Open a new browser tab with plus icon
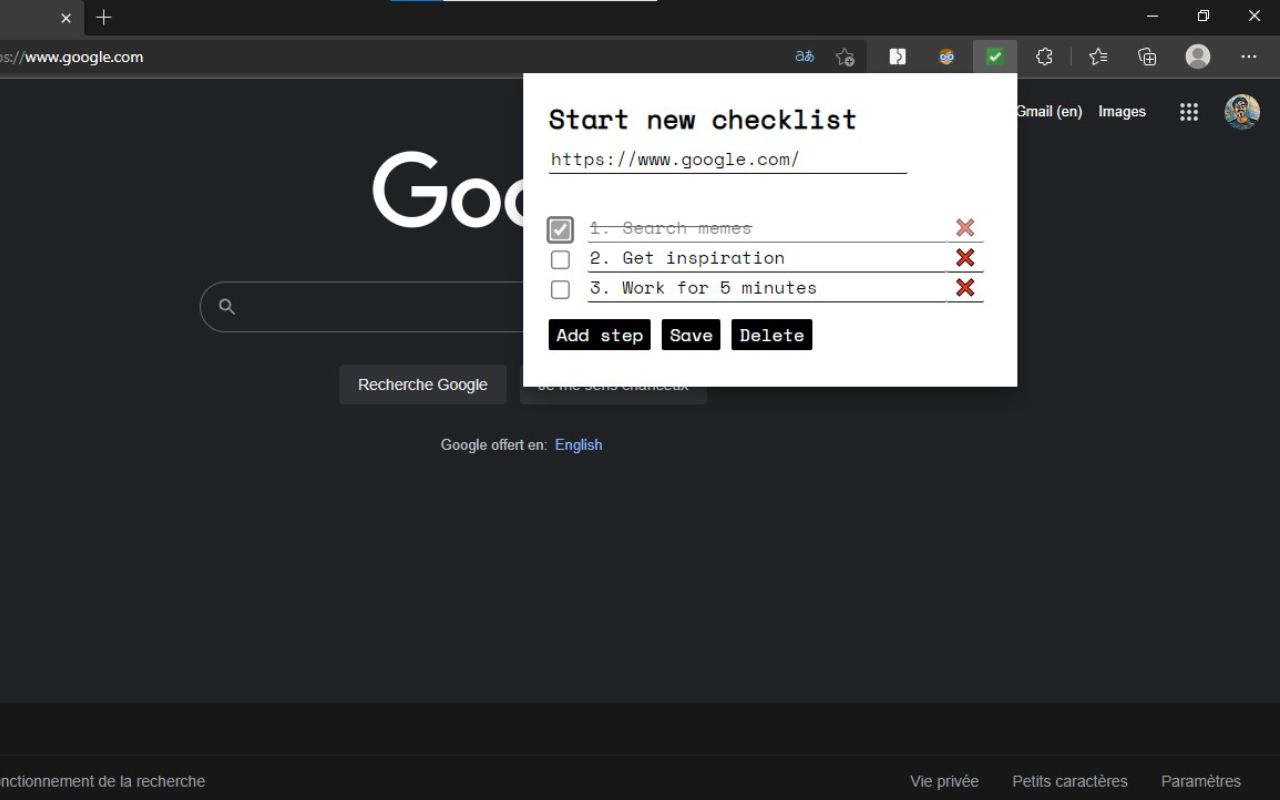 click(104, 17)
